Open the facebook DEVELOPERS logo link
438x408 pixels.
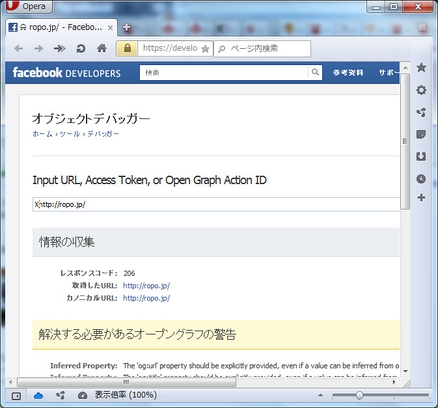[x=66, y=73]
